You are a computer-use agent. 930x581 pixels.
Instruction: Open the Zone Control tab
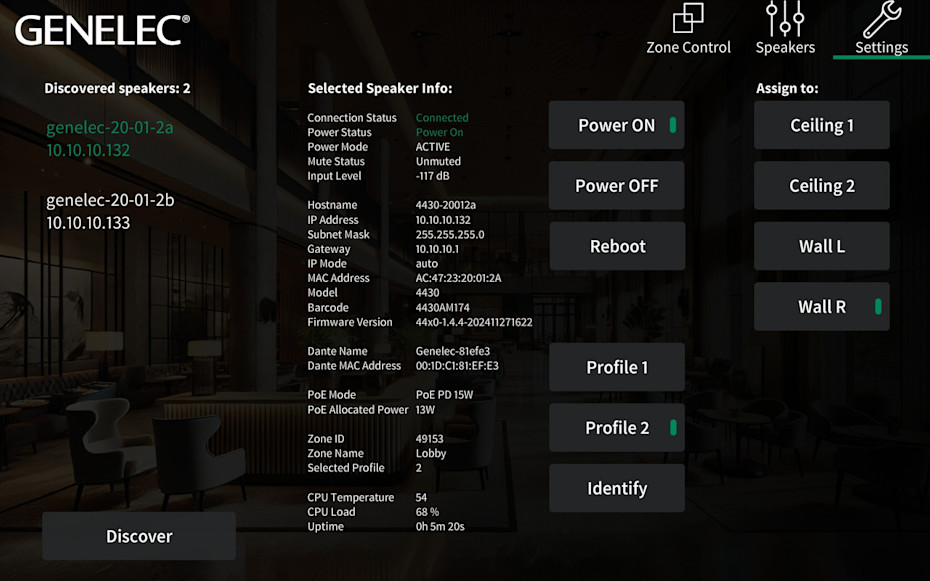tap(688, 30)
